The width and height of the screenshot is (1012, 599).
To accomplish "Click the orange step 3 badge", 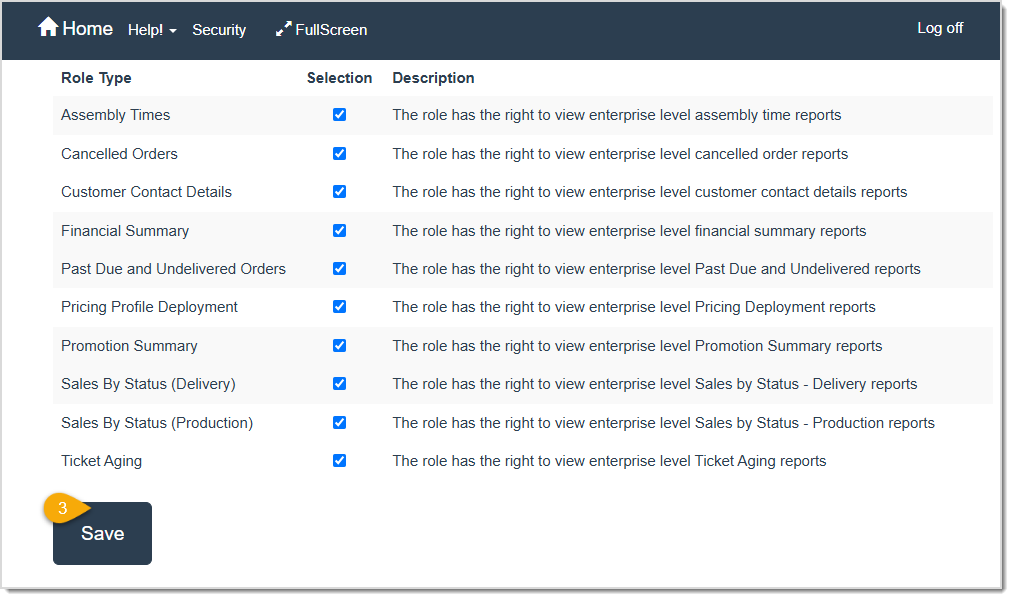I will pyautogui.click(x=63, y=509).
